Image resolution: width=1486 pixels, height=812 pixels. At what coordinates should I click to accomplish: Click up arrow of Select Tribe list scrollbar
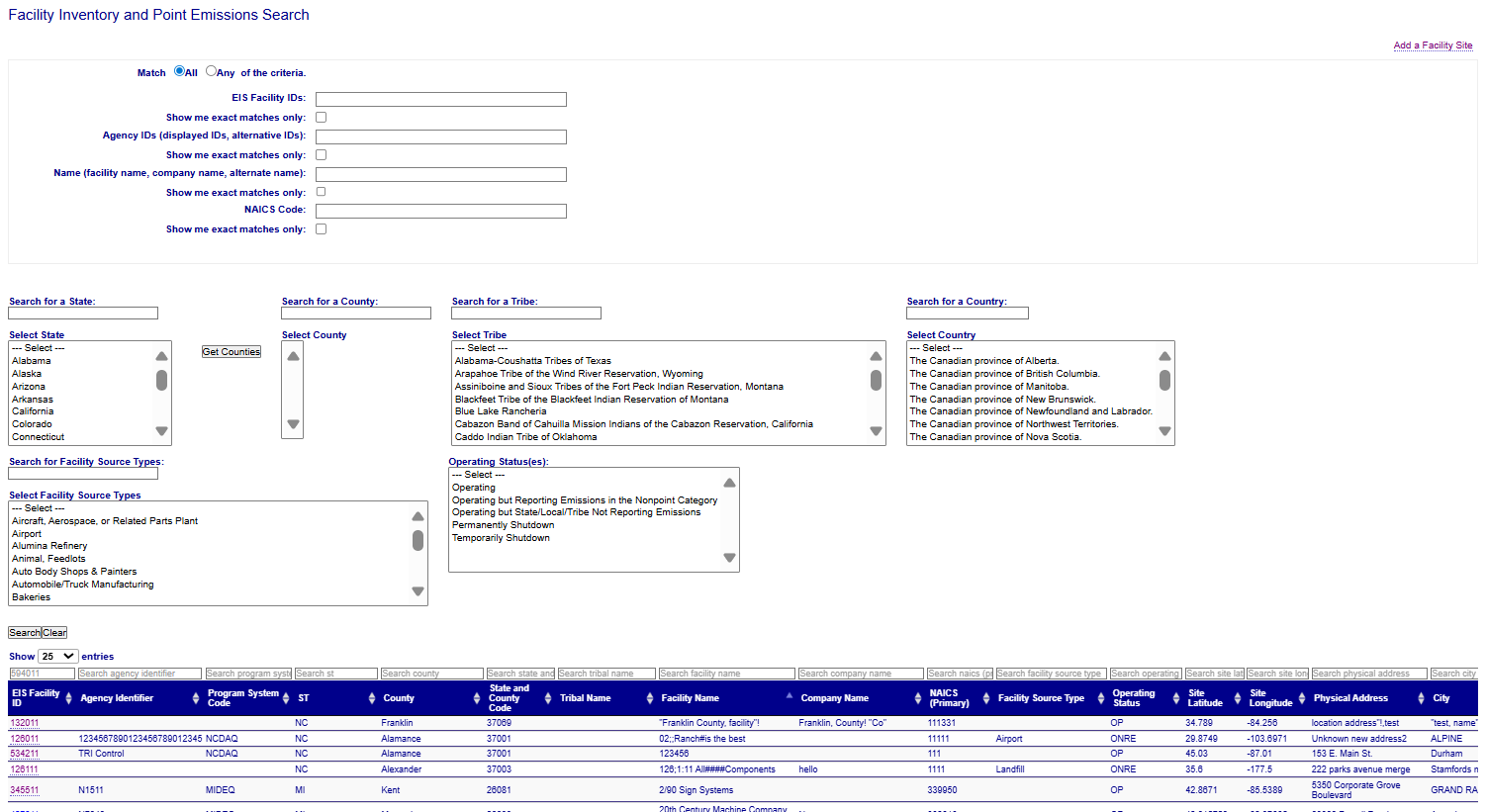click(876, 356)
